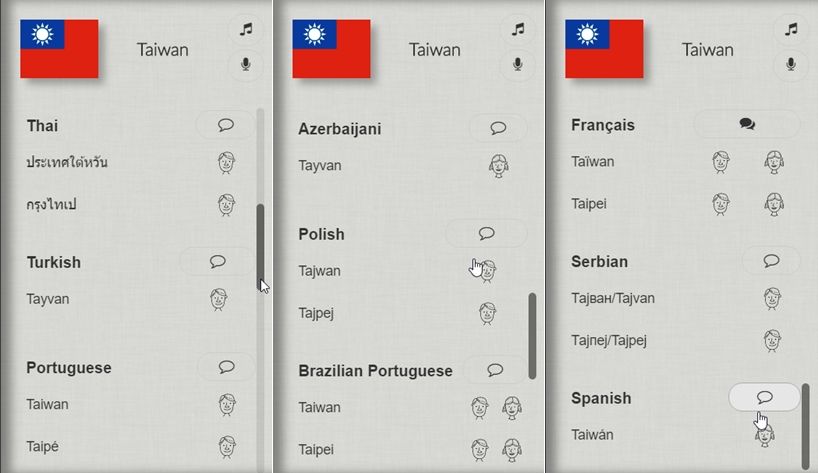The image size is (818, 473).
Task: Click the Spanish speech bubble button
Action: (x=765, y=397)
